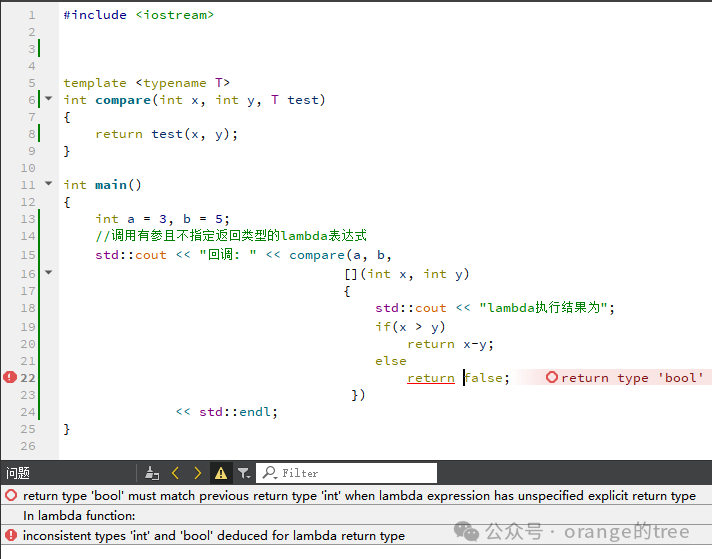Click line number 15 in the gutter

[28, 255]
